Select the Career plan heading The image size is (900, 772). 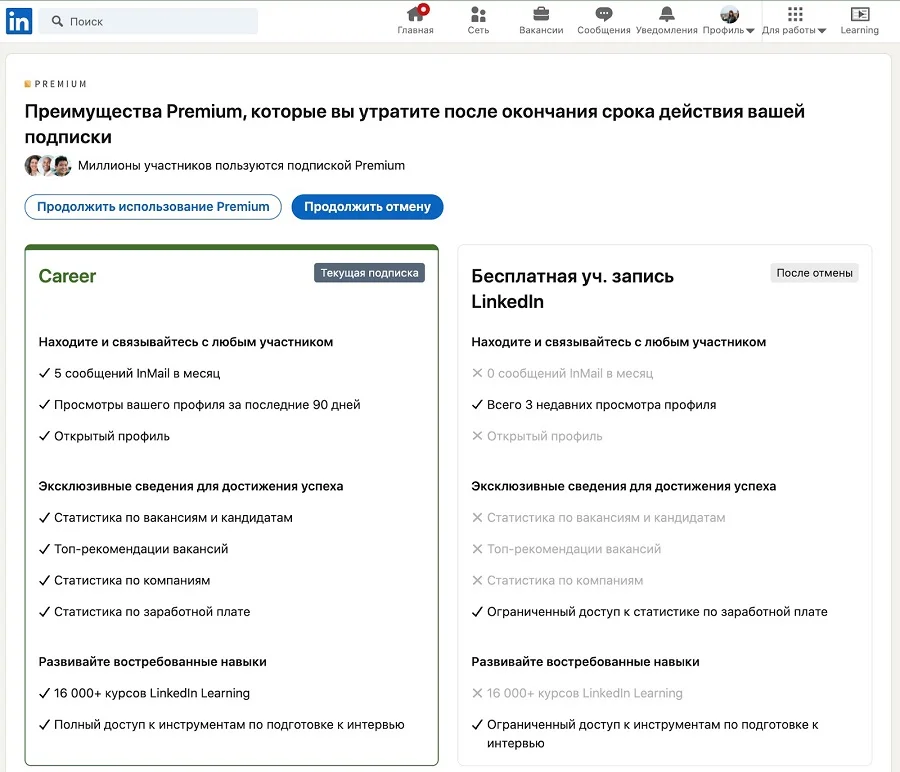(x=67, y=276)
